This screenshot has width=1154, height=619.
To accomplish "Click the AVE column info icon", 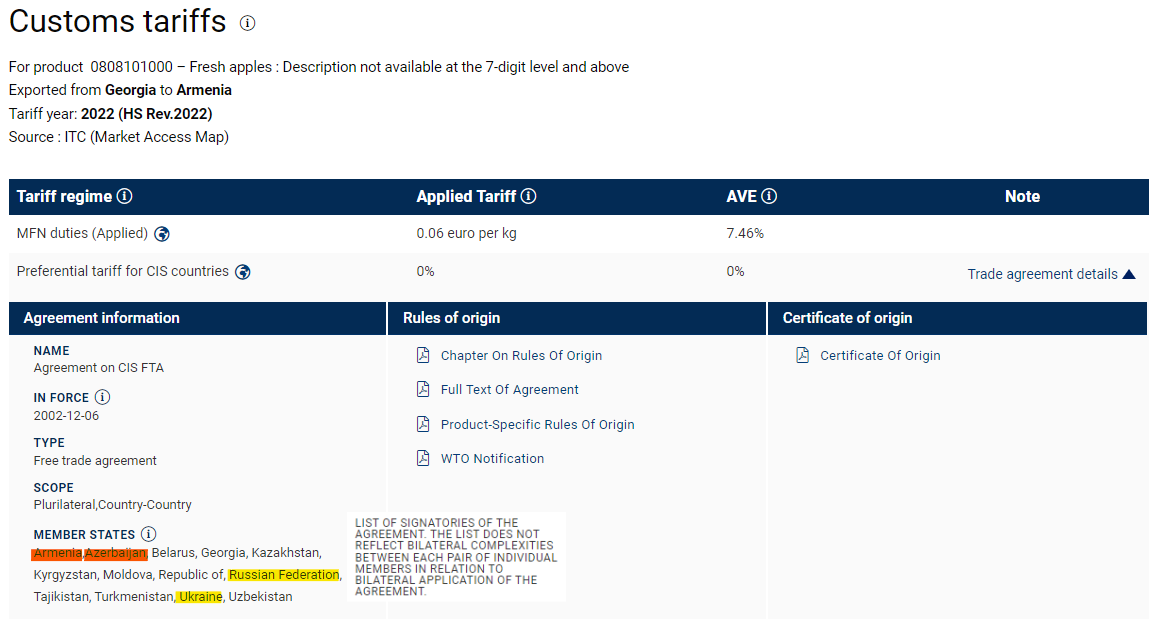I will point(769,196).
